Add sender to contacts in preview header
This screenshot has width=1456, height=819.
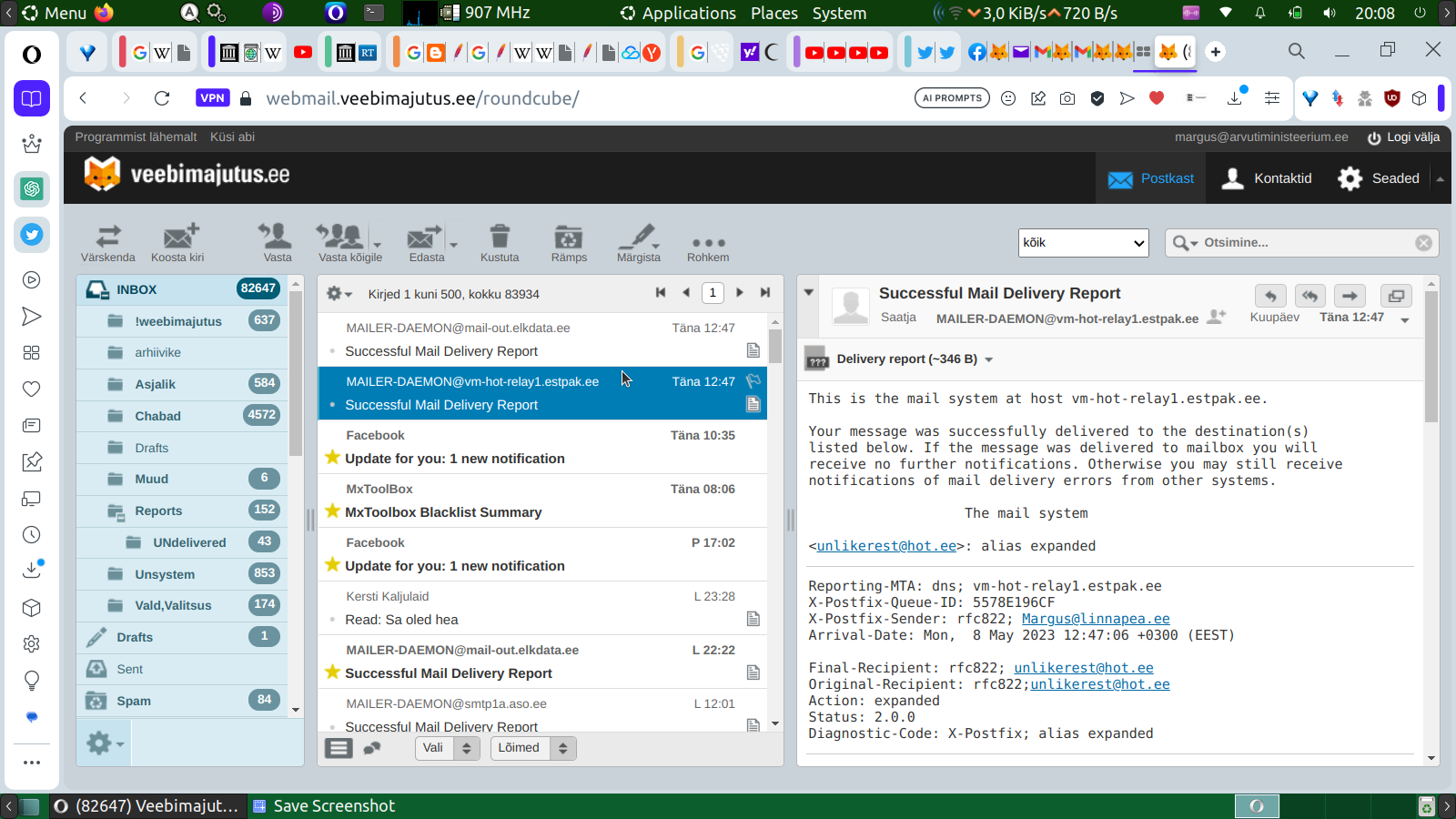click(x=1216, y=317)
